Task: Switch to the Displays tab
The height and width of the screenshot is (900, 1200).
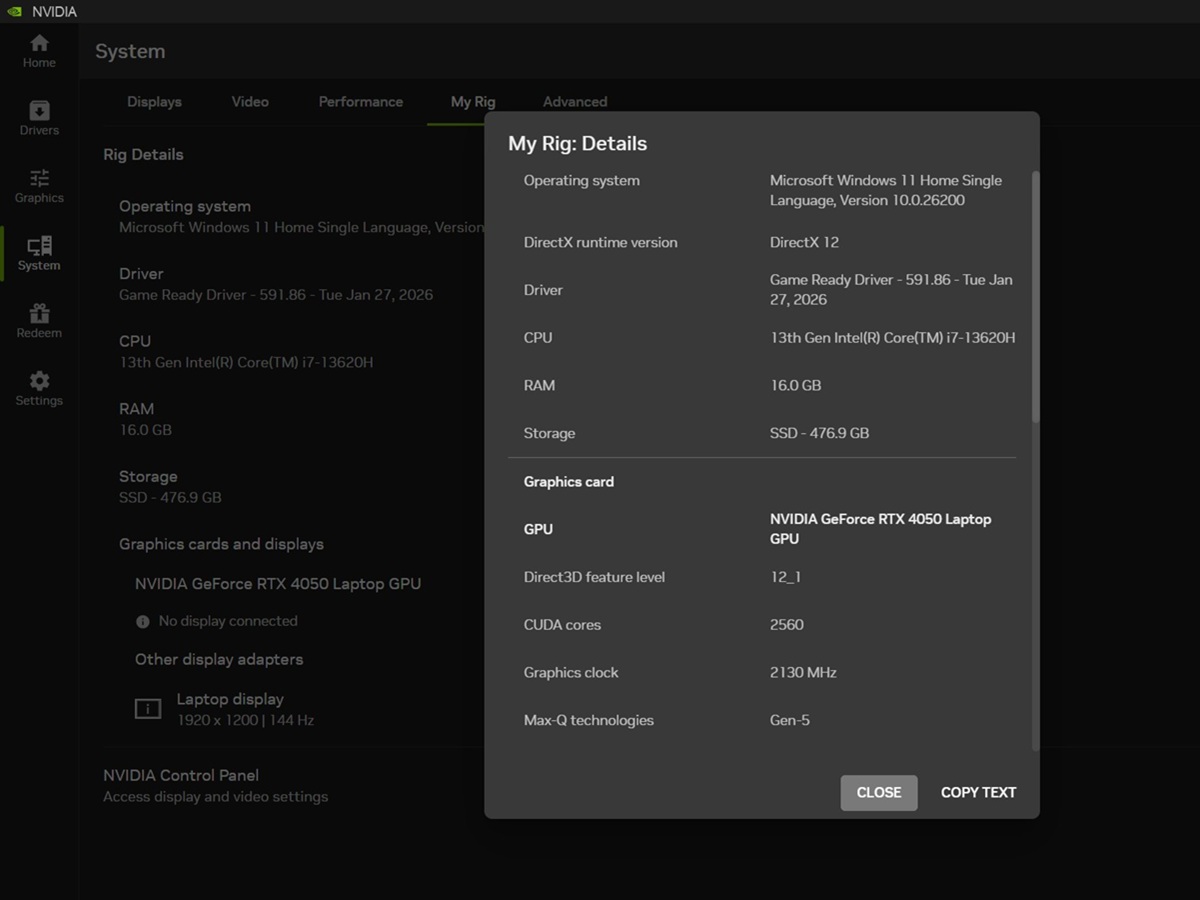Action: (154, 102)
